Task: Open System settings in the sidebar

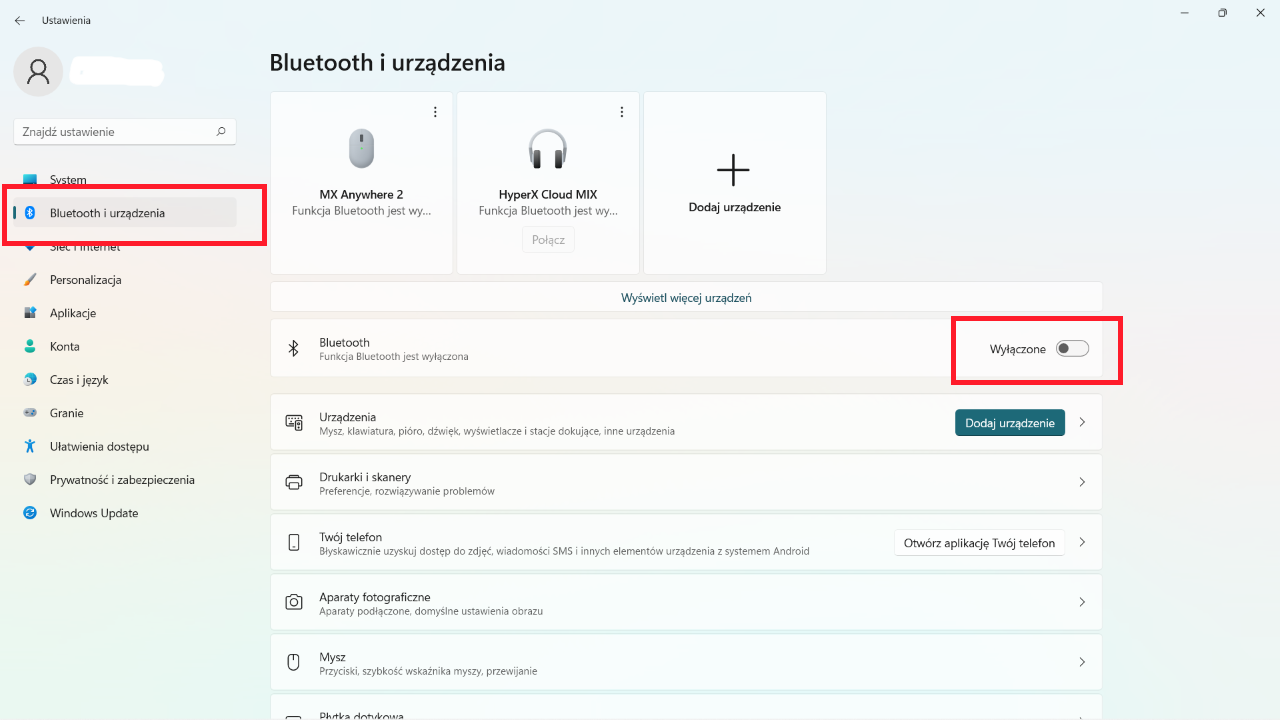Action: (x=69, y=179)
